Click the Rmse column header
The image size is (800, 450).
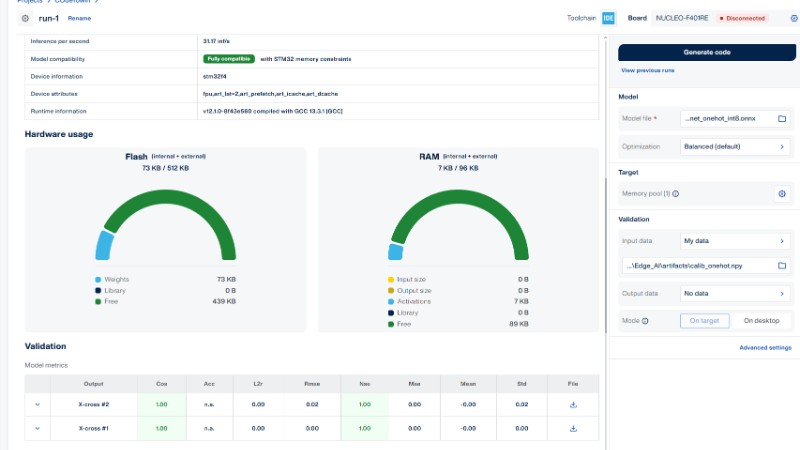(312, 384)
